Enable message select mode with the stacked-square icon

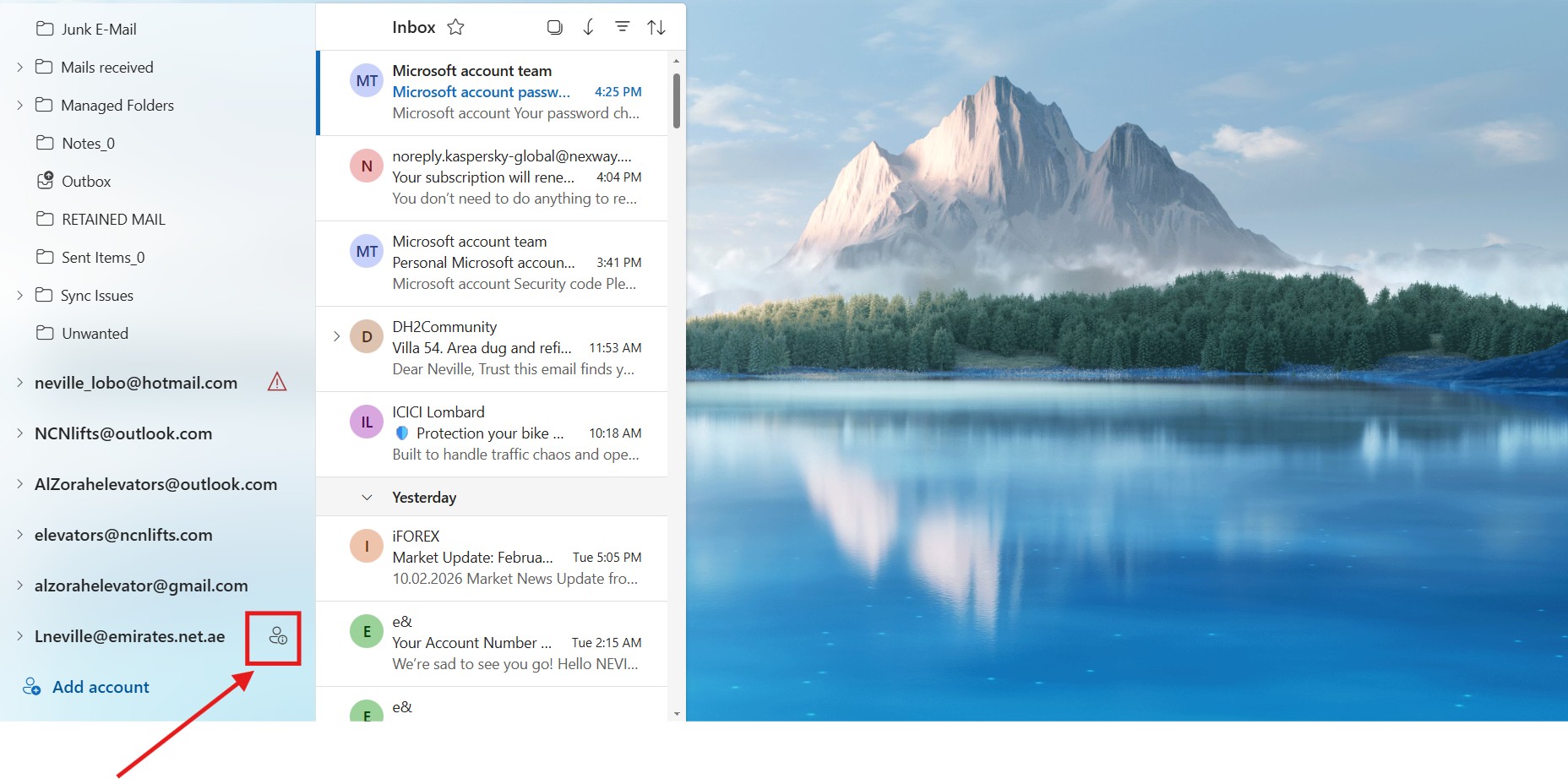click(555, 26)
